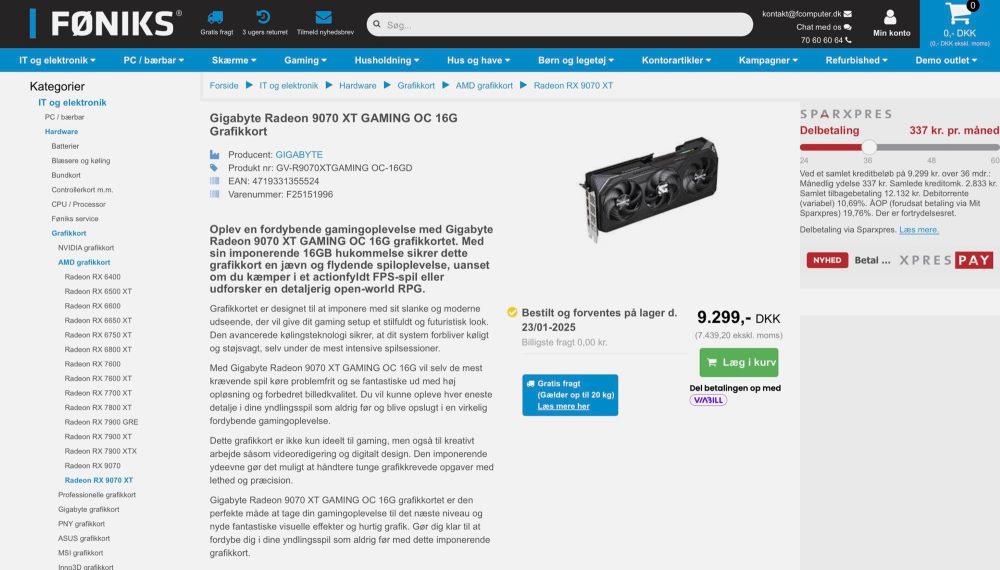The height and width of the screenshot is (570, 1000).
Task: Click the Tilmeld nyhedsbrev envelope icon
Action: click(x=323, y=17)
